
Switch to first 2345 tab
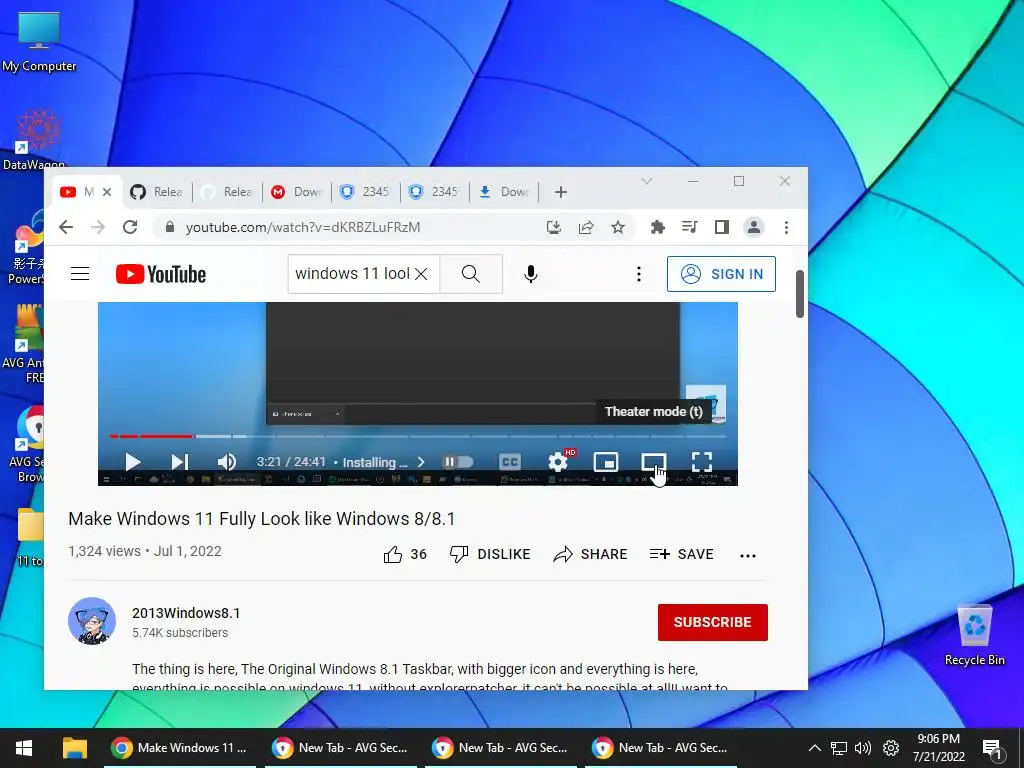pos(366,192)
